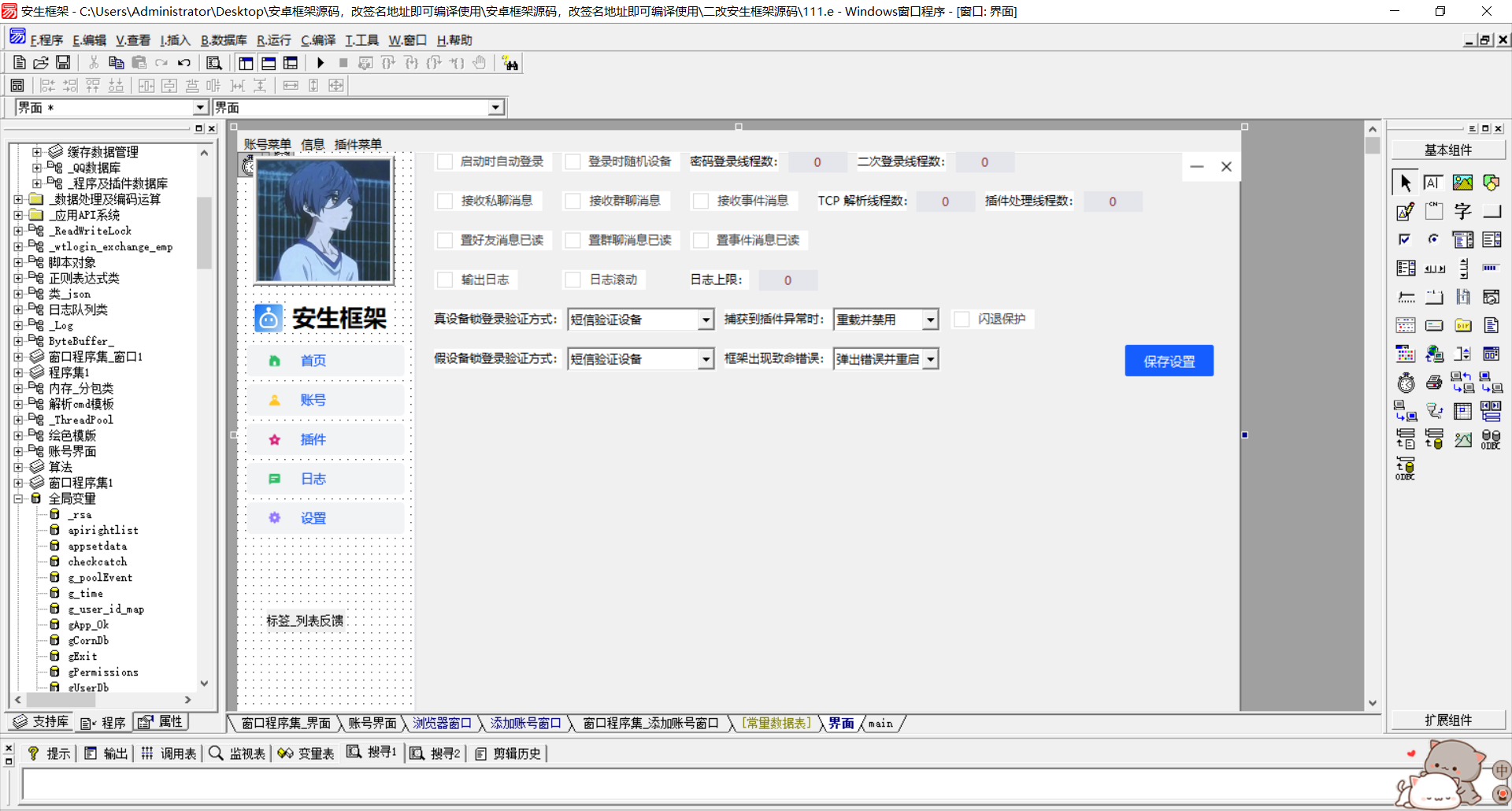Check the 闪退保护 checkbox
This screenshot has width=1512, height=811.
tap(962, 319)
